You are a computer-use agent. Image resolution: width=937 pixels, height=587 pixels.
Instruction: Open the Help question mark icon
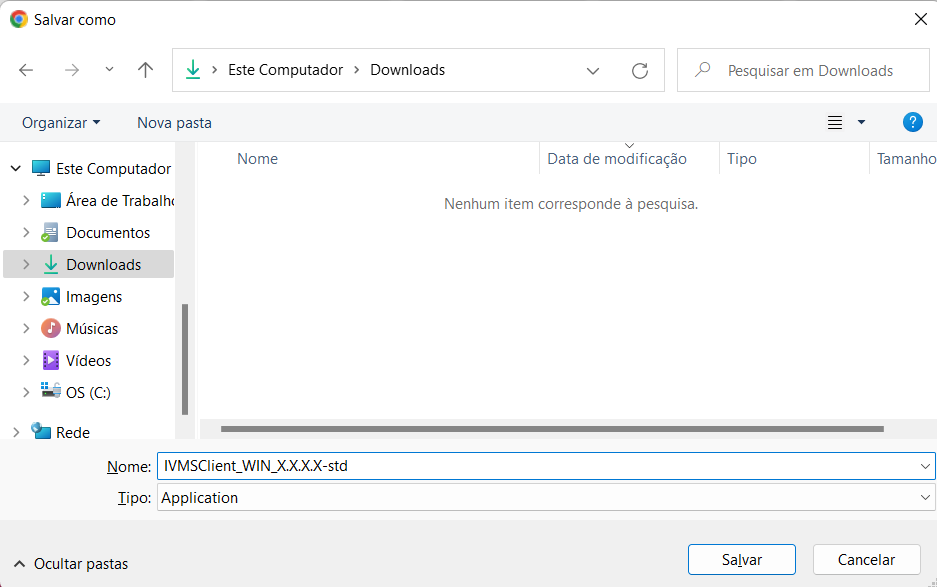(912, 122)
